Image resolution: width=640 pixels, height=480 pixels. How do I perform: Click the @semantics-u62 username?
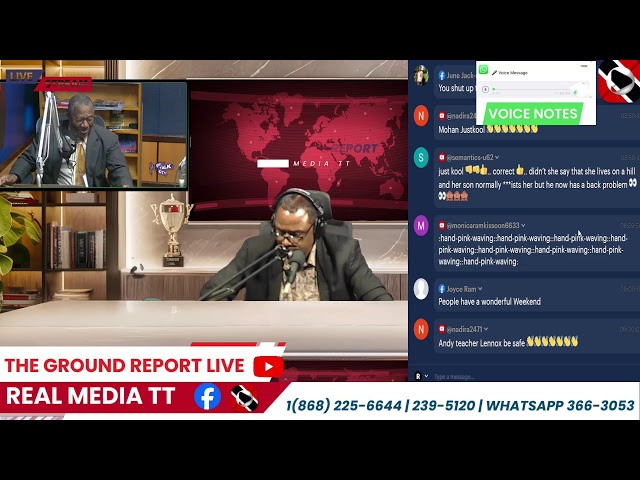470,158
